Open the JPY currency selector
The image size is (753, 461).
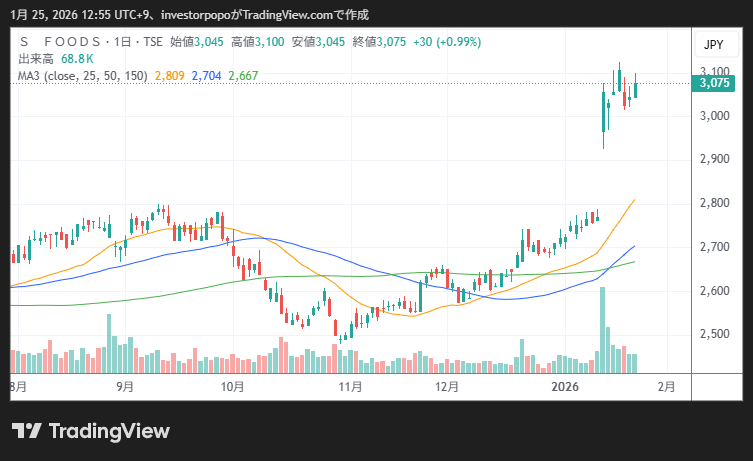click(x=713, y=45)
